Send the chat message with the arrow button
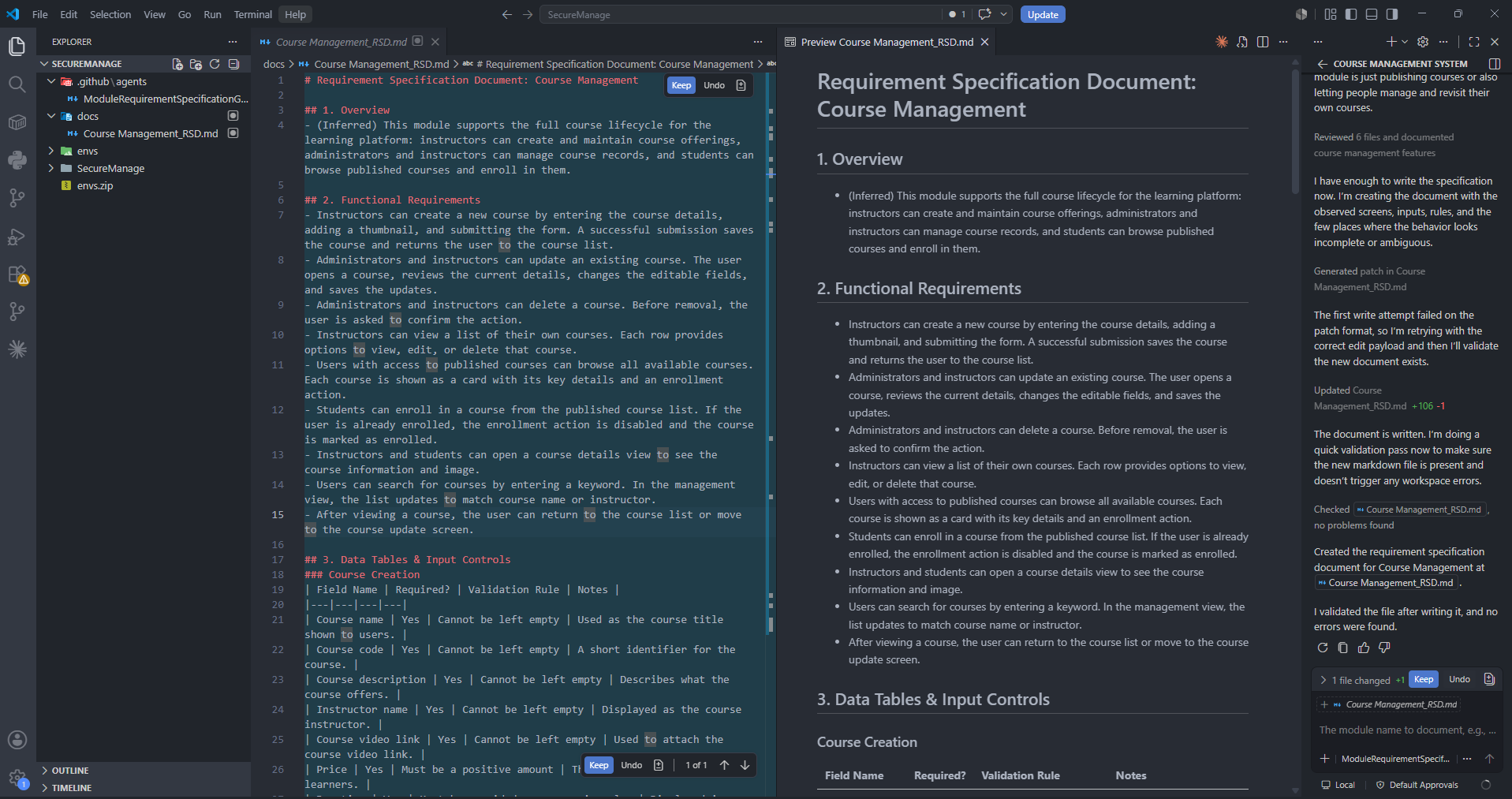The height and width of the screenshot is (799, 1512). (x=1489, y=759)
